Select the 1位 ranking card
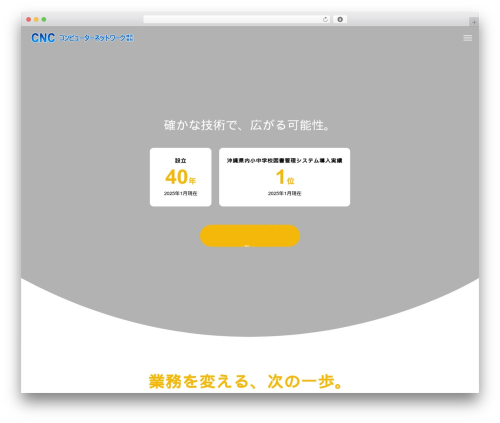 coord(284,177)
